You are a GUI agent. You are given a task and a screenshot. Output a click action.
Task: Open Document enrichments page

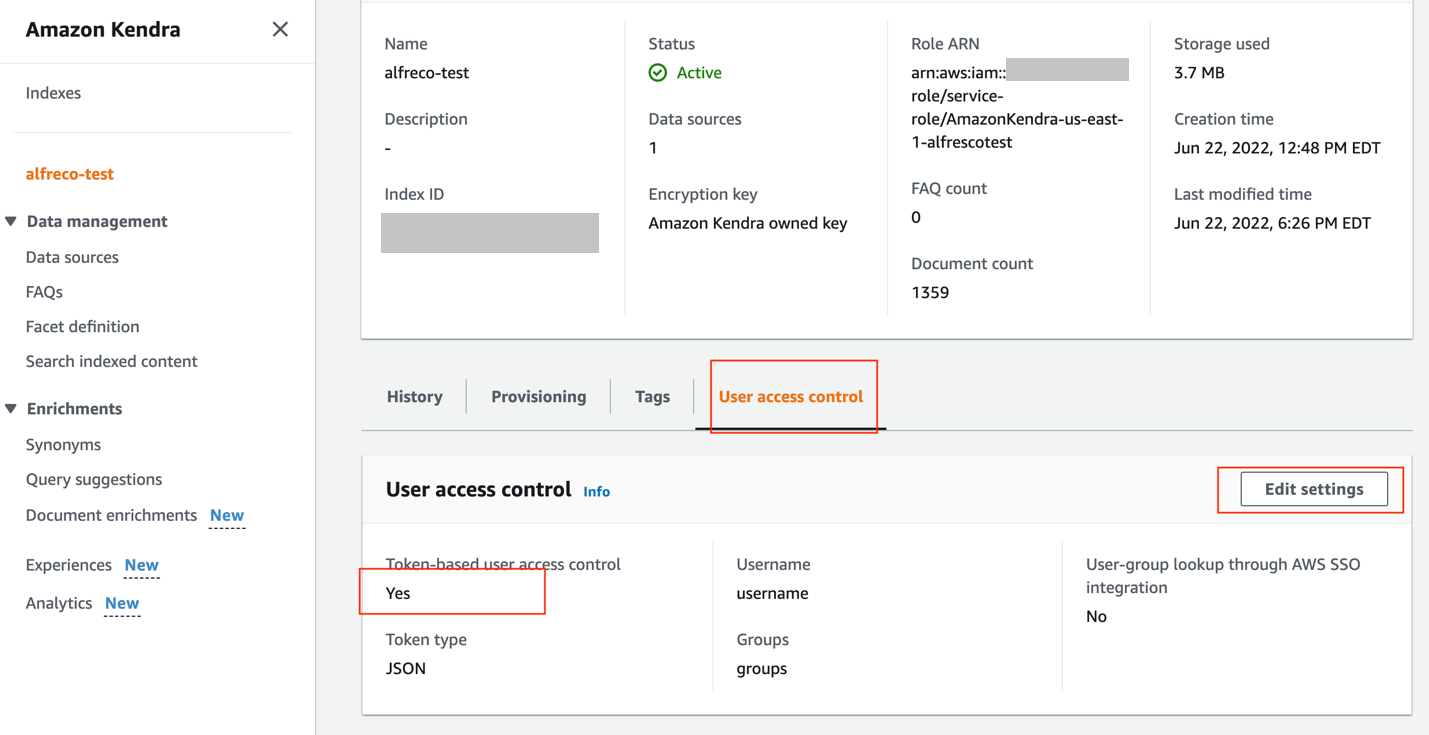[111, 515]
